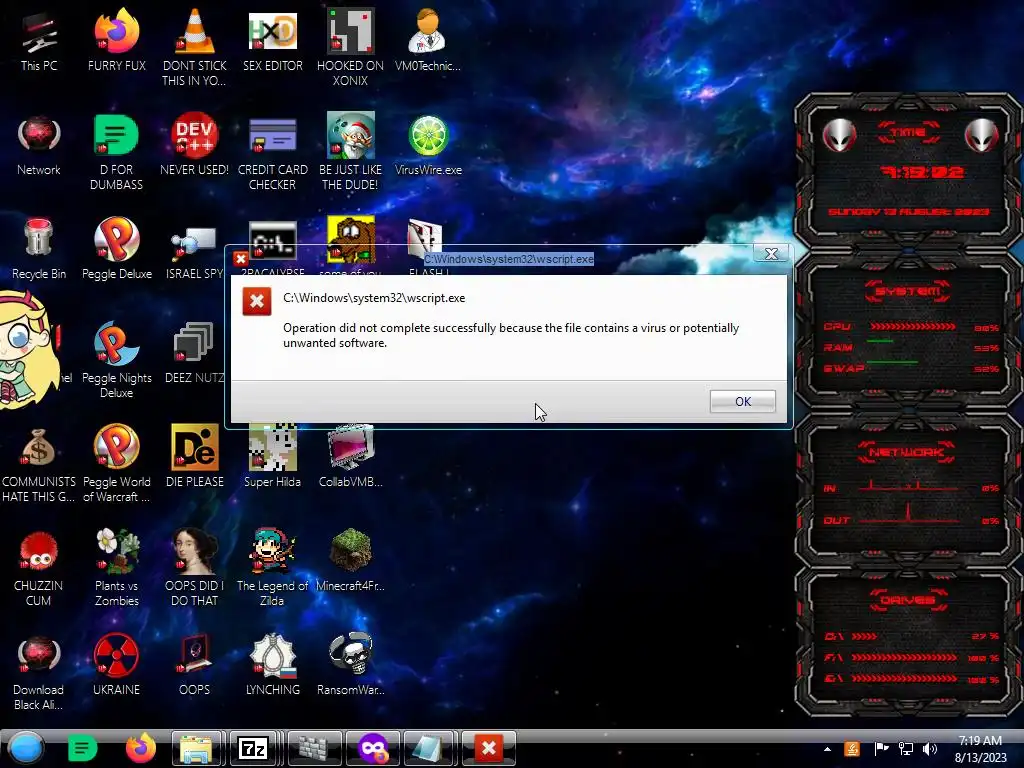Open the CollabVMB monitor icon
The width and height of the screenshot is (1024, 768).
coord(350,456)
